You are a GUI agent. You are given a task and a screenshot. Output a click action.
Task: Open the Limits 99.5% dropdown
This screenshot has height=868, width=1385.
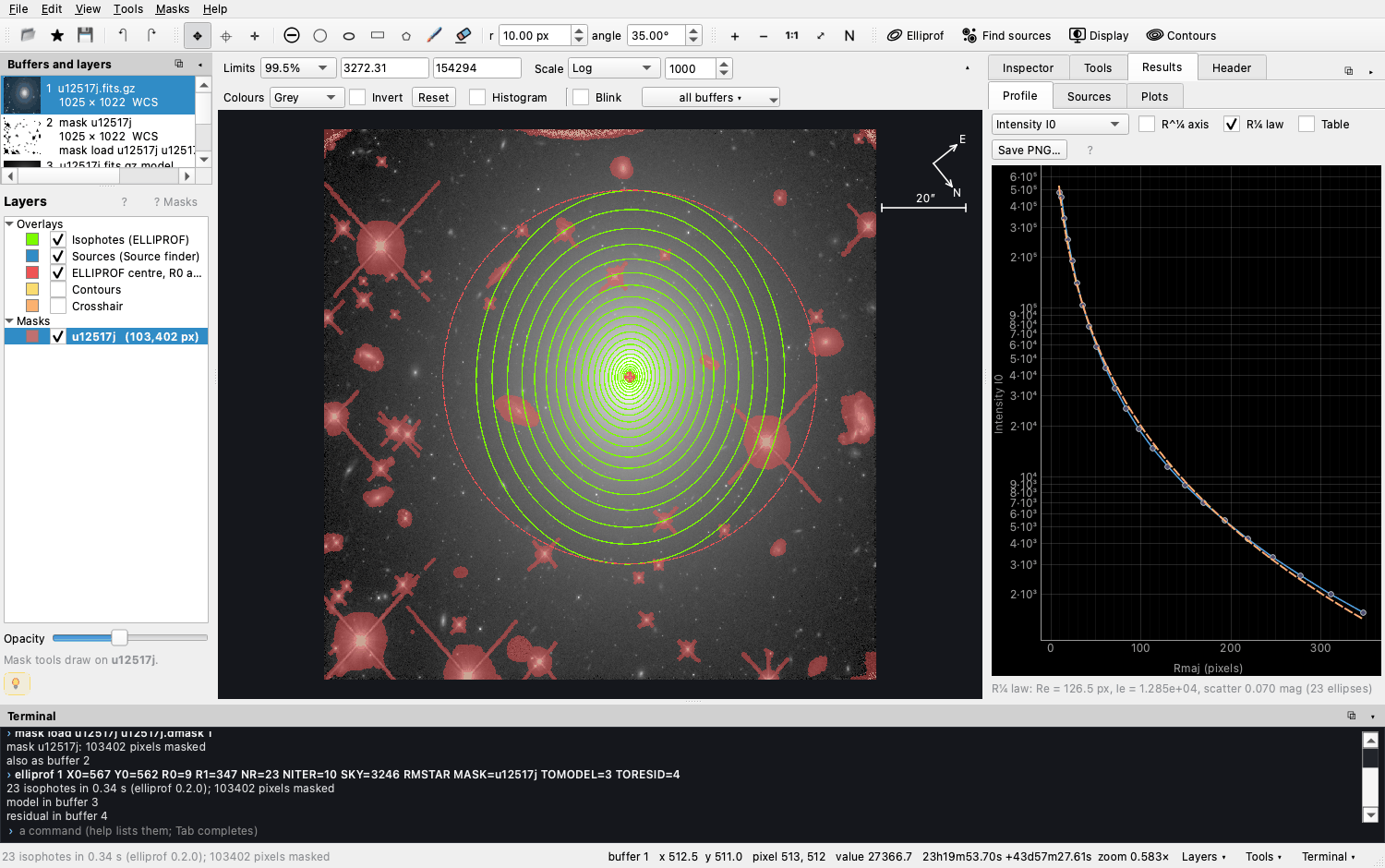pos(298,68)
